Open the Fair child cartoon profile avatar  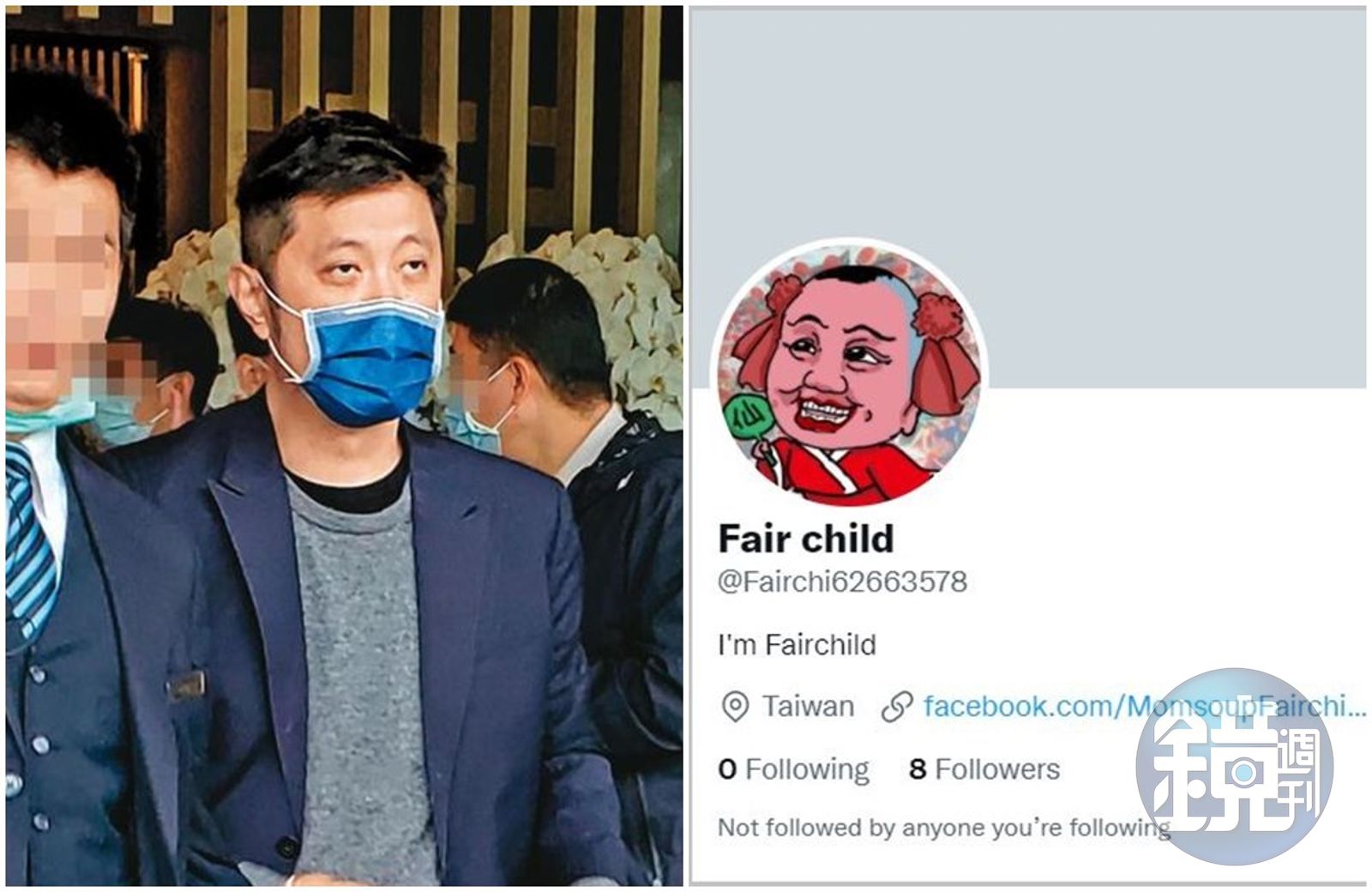(x=849, y=375)
